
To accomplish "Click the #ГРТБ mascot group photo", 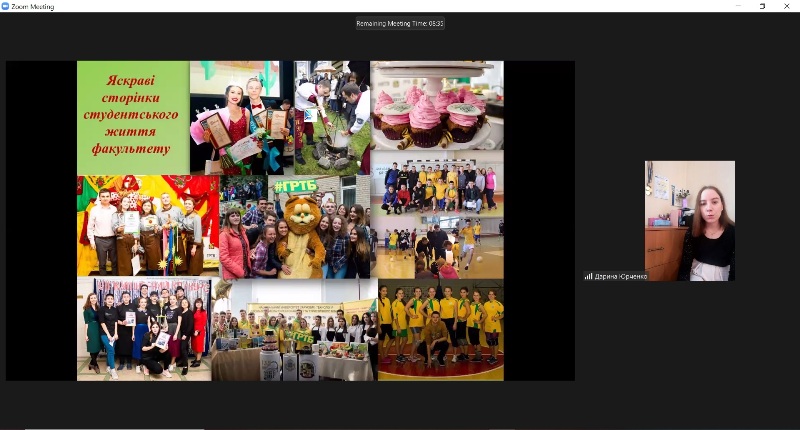I will (x=295, y=227).
